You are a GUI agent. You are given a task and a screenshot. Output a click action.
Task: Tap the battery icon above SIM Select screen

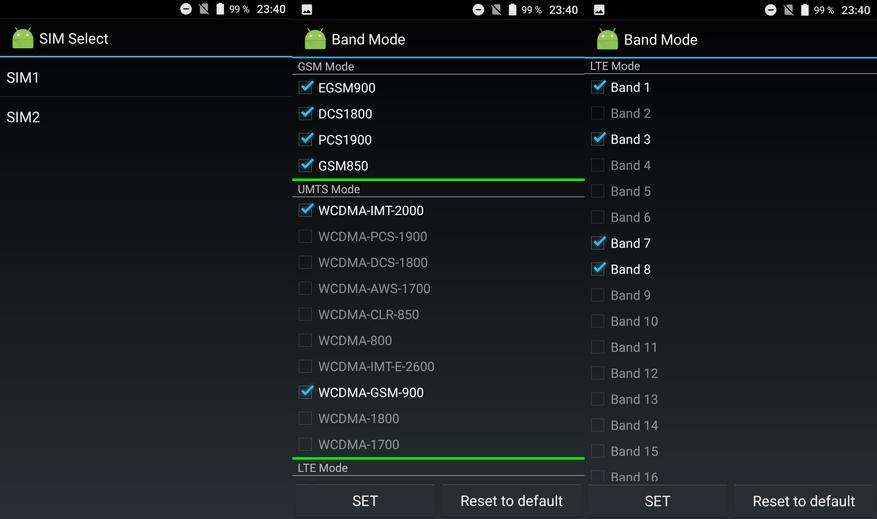pyautogui.click(x=219, y=9)
